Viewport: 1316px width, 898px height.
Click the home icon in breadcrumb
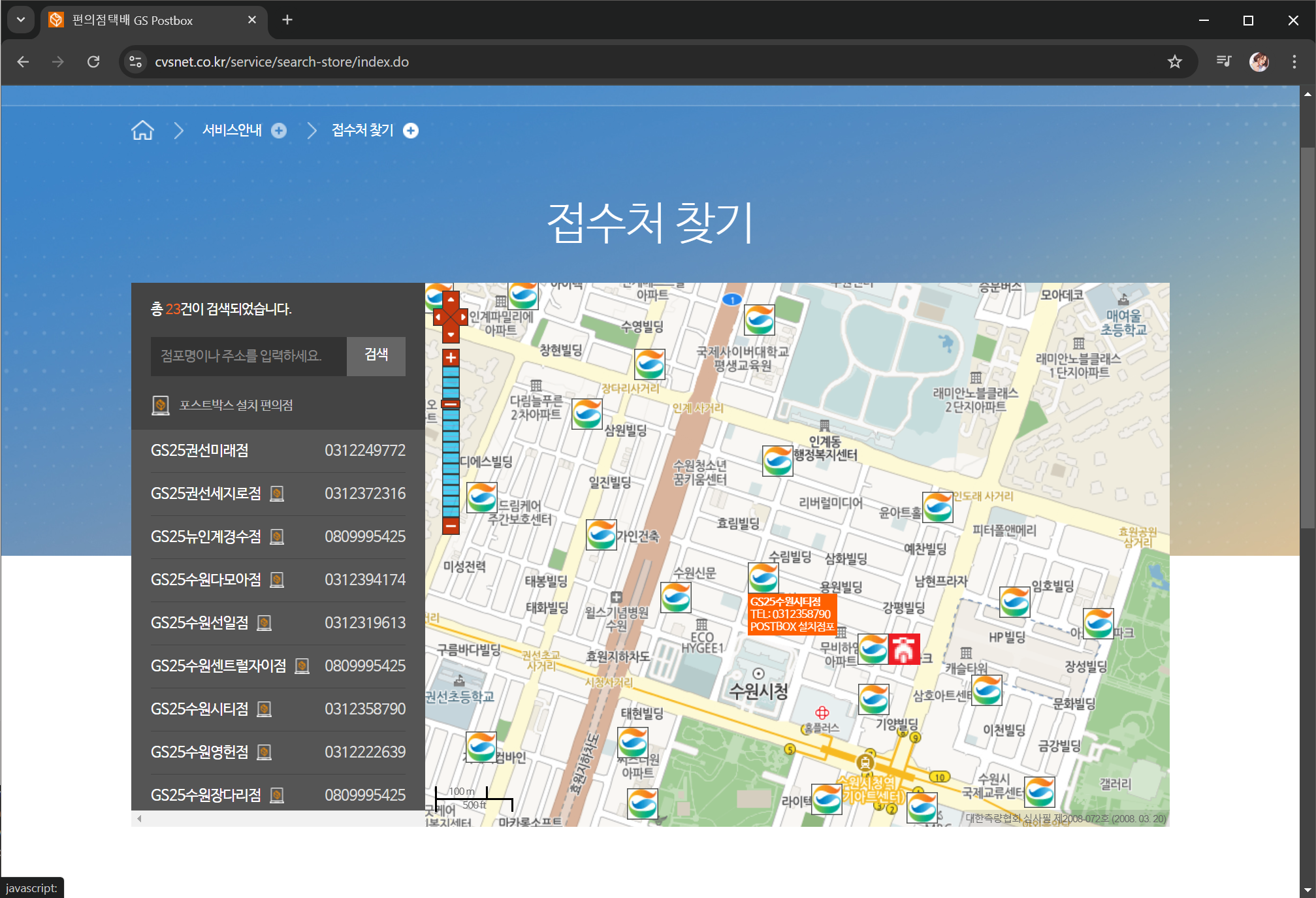point(142,131)
